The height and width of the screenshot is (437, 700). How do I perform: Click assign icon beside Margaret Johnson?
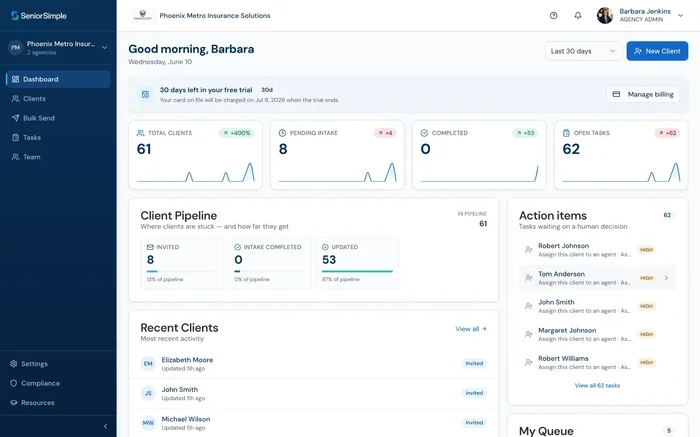pos(529,334)
